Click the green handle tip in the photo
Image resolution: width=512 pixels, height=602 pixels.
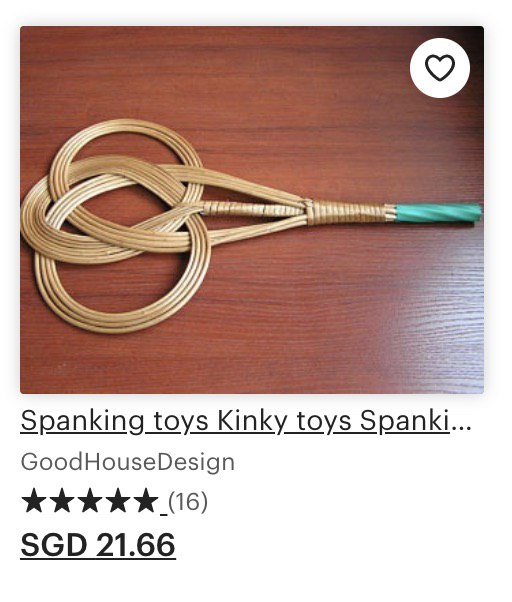pos(439,213)
